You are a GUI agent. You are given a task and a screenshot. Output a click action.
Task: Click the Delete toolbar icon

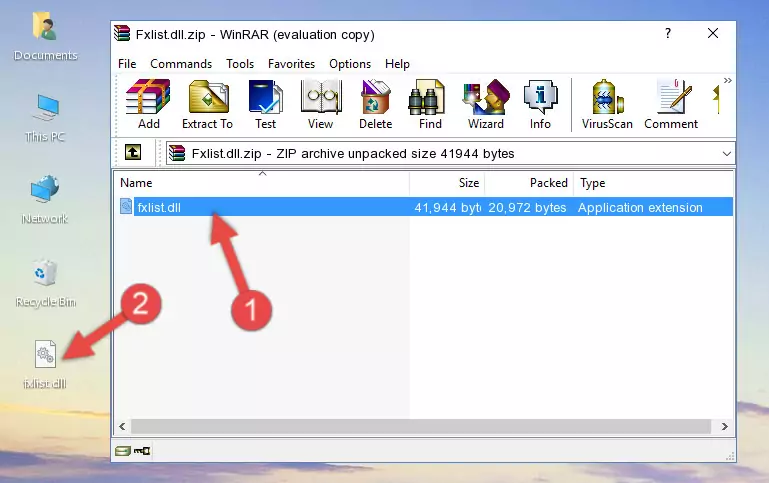pyautogui.click(x=375, y=104)
